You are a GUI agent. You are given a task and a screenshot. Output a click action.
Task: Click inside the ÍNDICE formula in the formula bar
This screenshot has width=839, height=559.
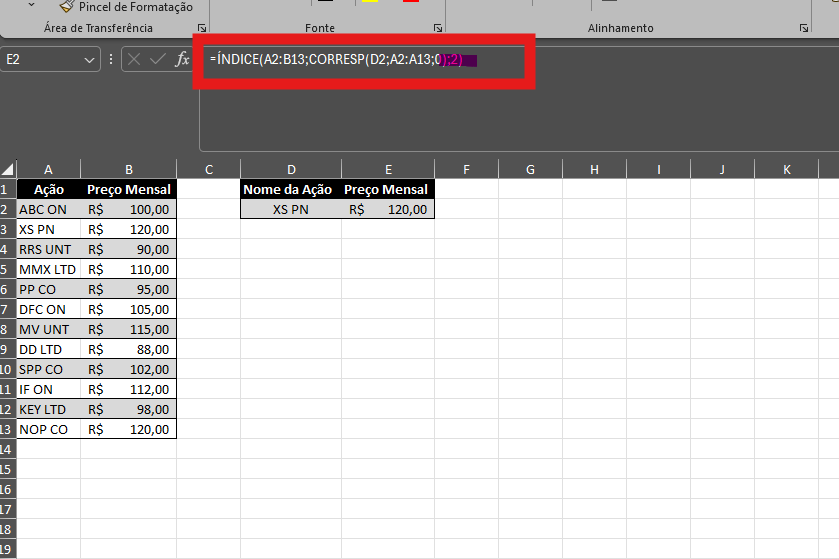[336, 59]
